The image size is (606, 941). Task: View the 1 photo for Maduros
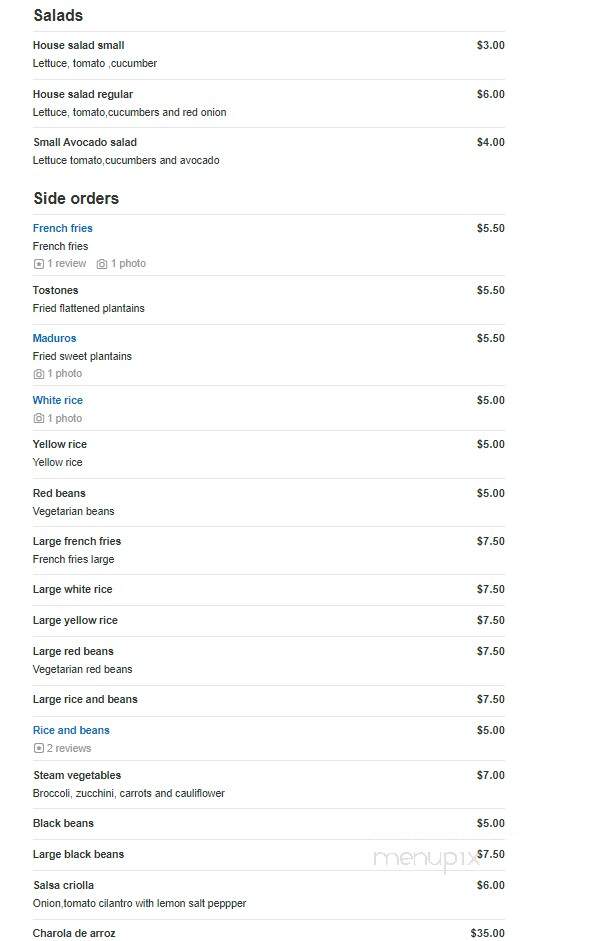[65, 373]
